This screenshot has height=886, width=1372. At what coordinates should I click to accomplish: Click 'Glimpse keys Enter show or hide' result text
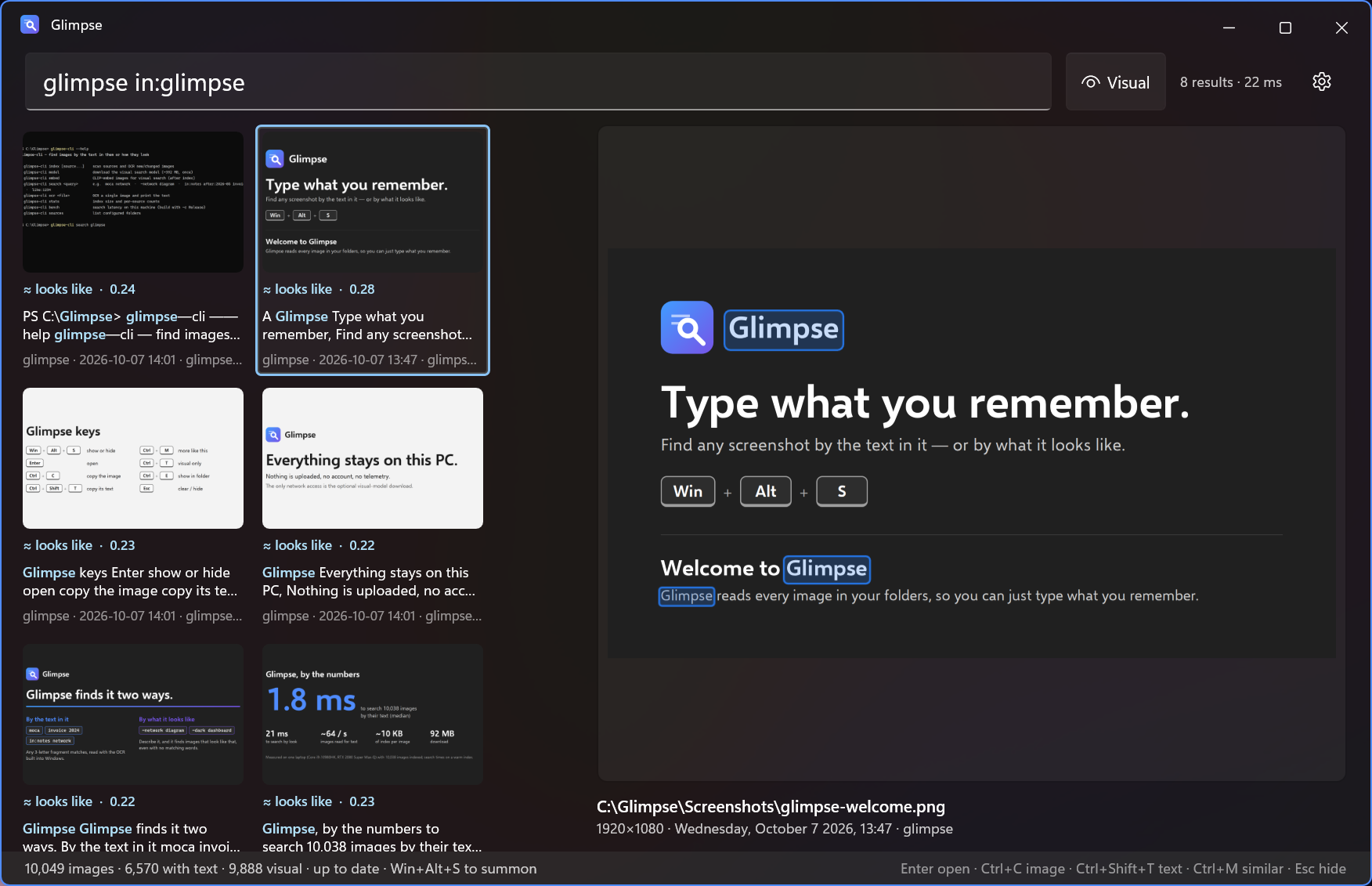tap(130, 581)
